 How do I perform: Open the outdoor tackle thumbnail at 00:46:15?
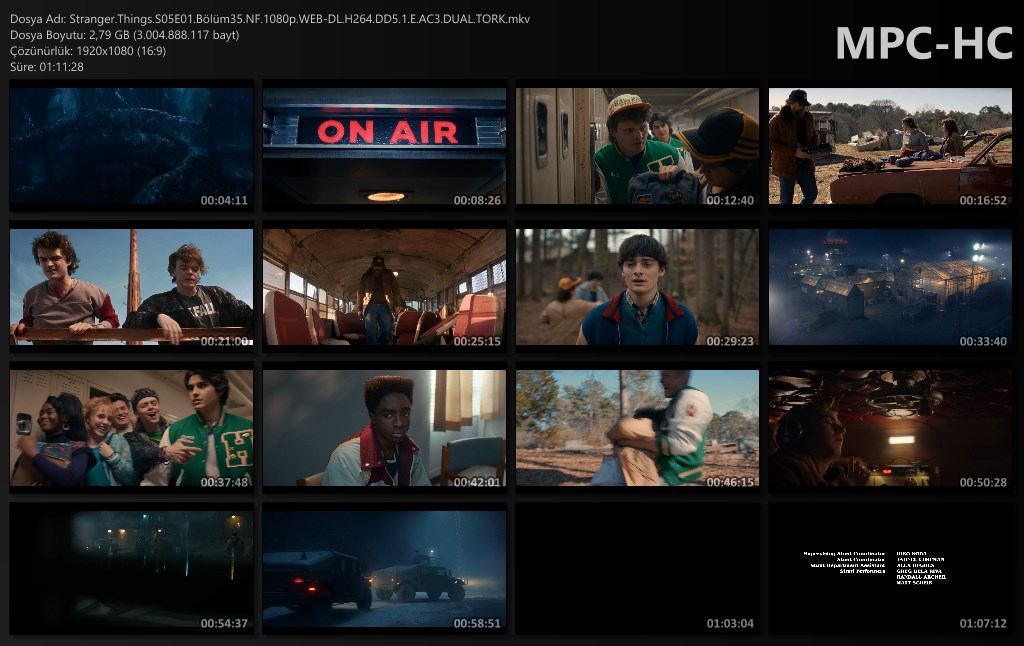[x=637, y=428]
